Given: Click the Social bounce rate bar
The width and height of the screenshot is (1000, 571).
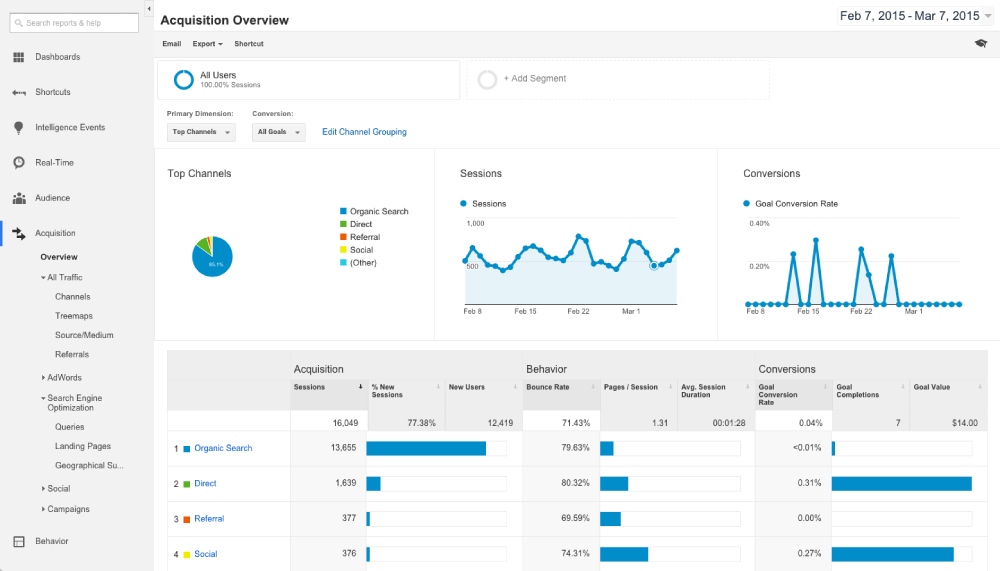Looking at the screenshot, I should 624,554.
